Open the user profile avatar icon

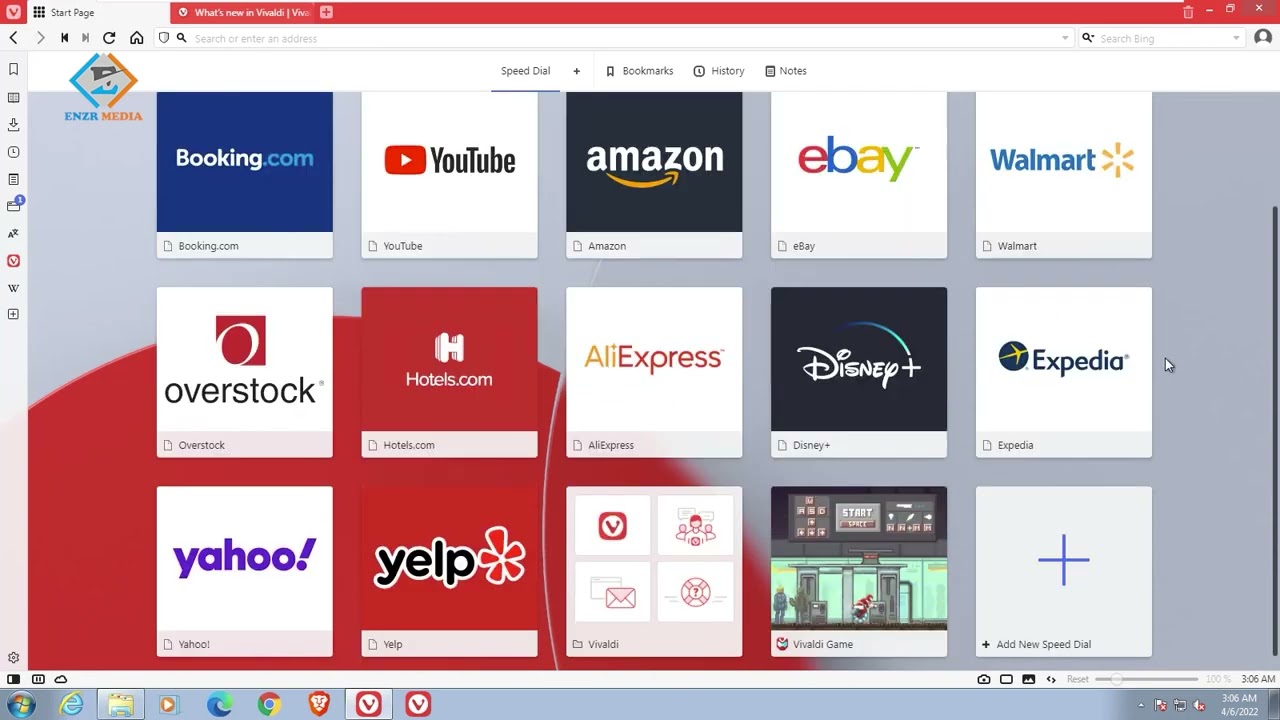1262,38
